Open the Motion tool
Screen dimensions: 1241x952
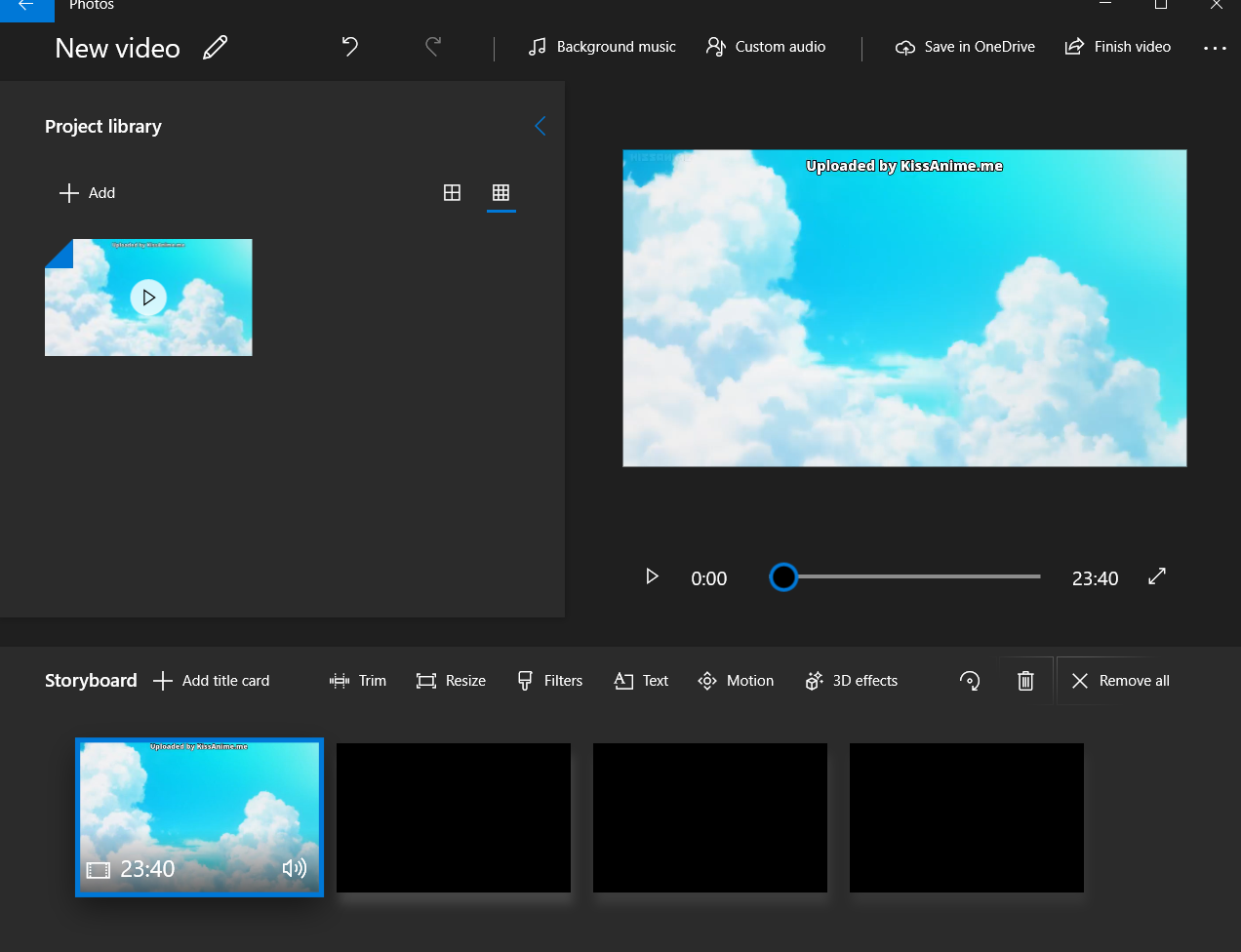pos(736,680)
